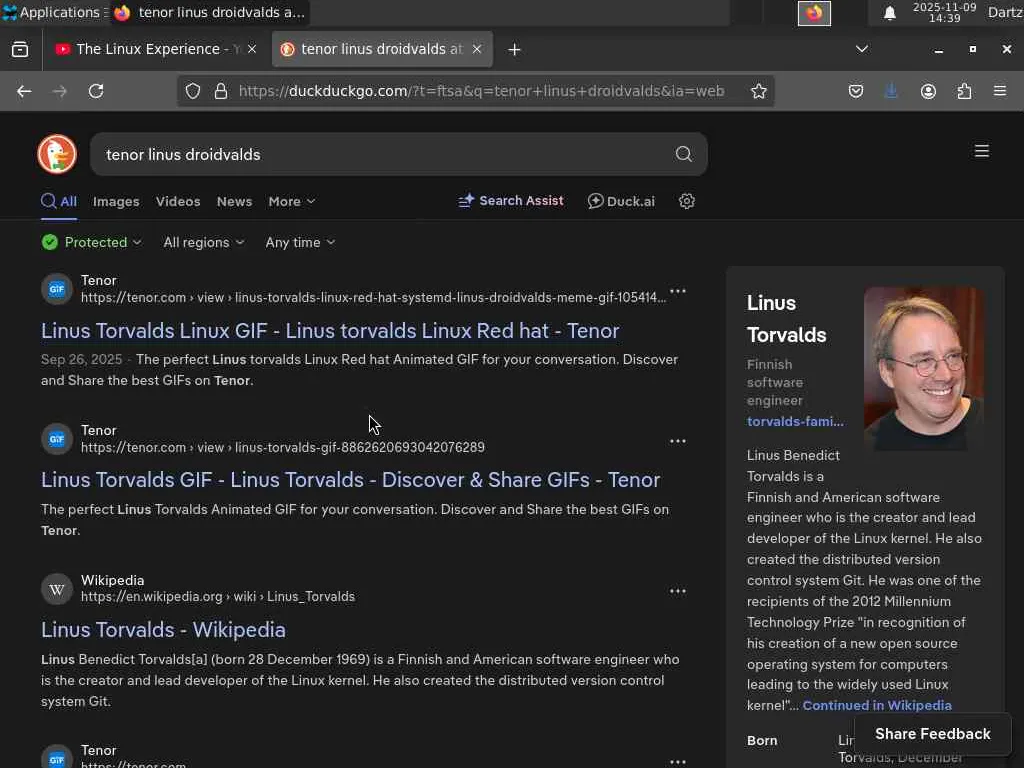Expand the All regions dropdown
1024x768 pixels.
point(204,242)
